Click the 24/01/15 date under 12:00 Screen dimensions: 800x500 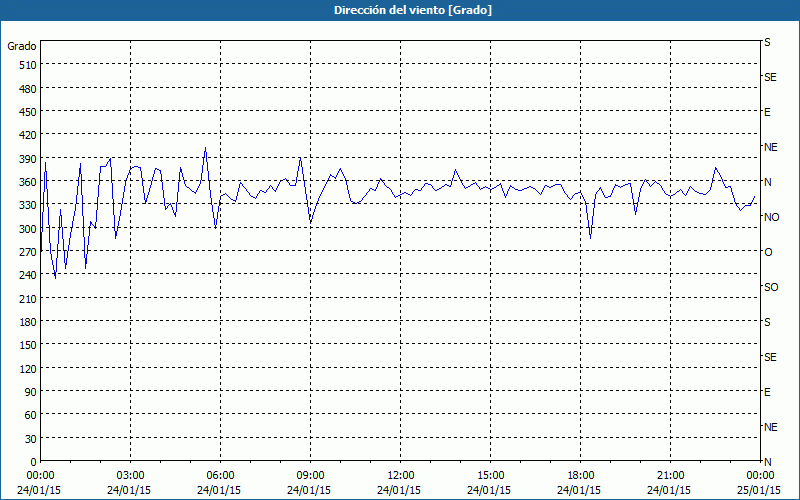click(399, 490)
